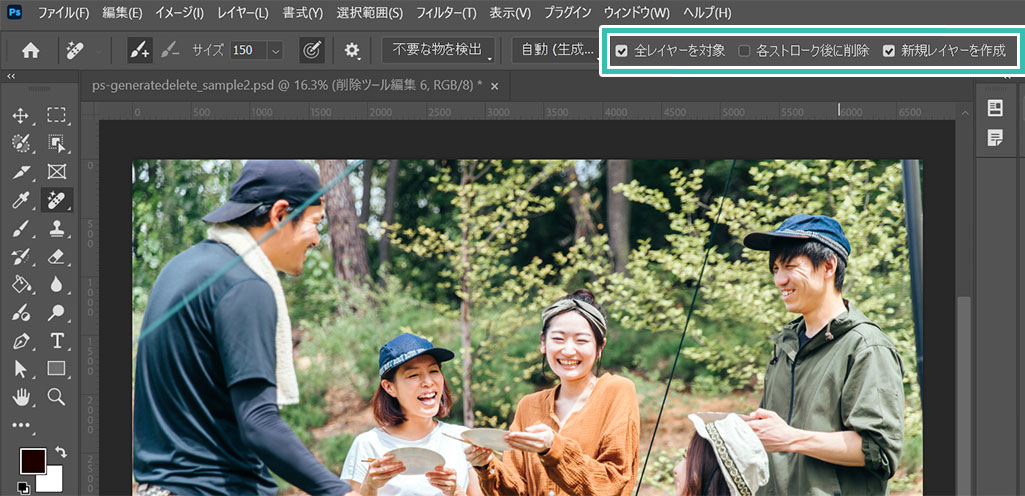Select the Remove tool in left toolbar
Screen dimensions: 1025x496
pyautogui.click(x=56, y=200)
